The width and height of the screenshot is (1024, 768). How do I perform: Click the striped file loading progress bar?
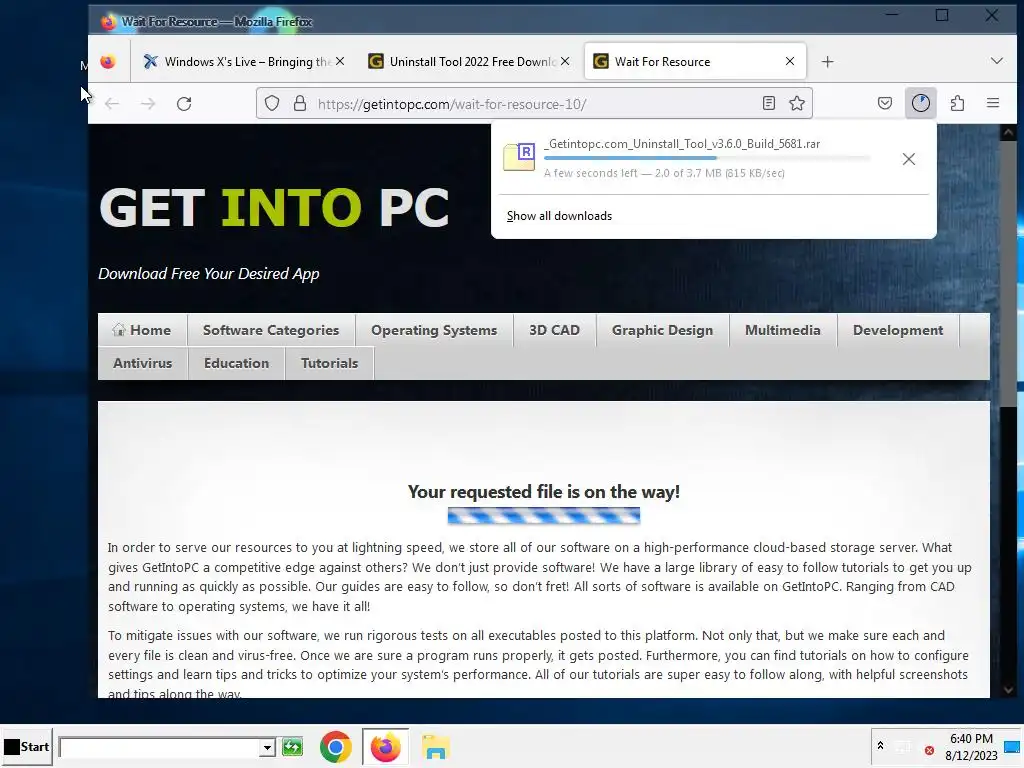543,516
